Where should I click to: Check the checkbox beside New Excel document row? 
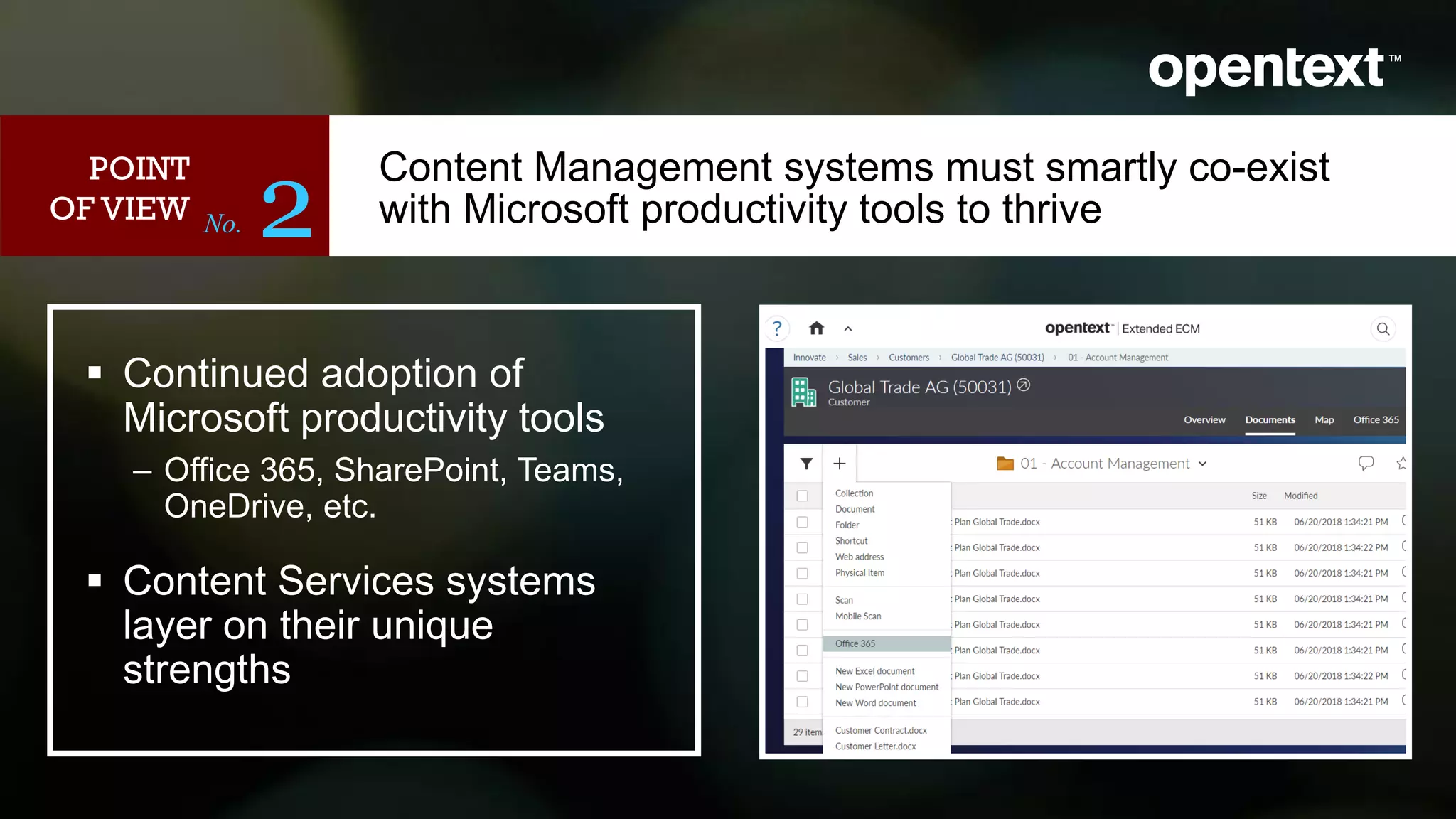(x=803, y=675)
